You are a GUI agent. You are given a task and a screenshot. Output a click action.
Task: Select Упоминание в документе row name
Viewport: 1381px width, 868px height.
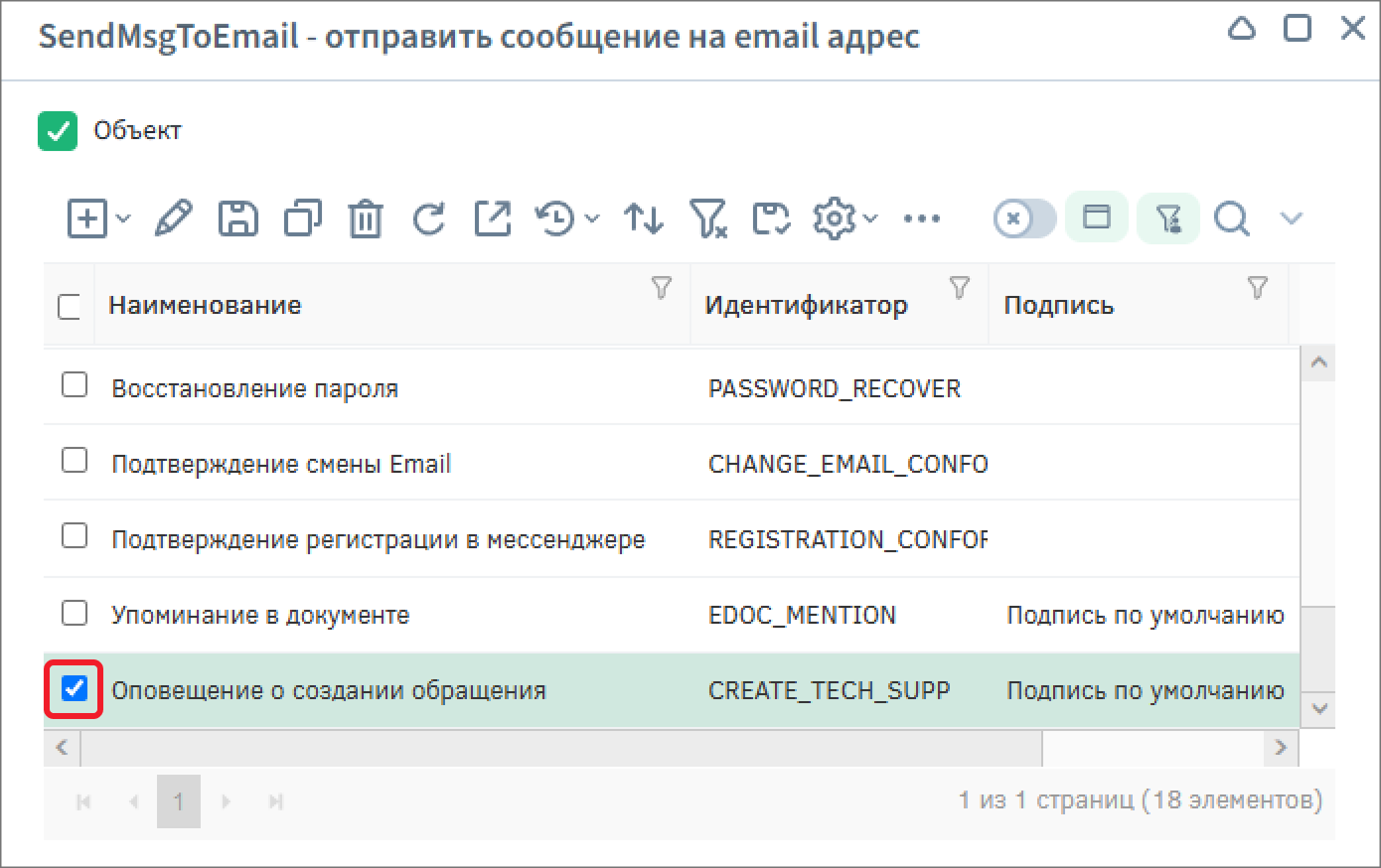pos(260,615)
